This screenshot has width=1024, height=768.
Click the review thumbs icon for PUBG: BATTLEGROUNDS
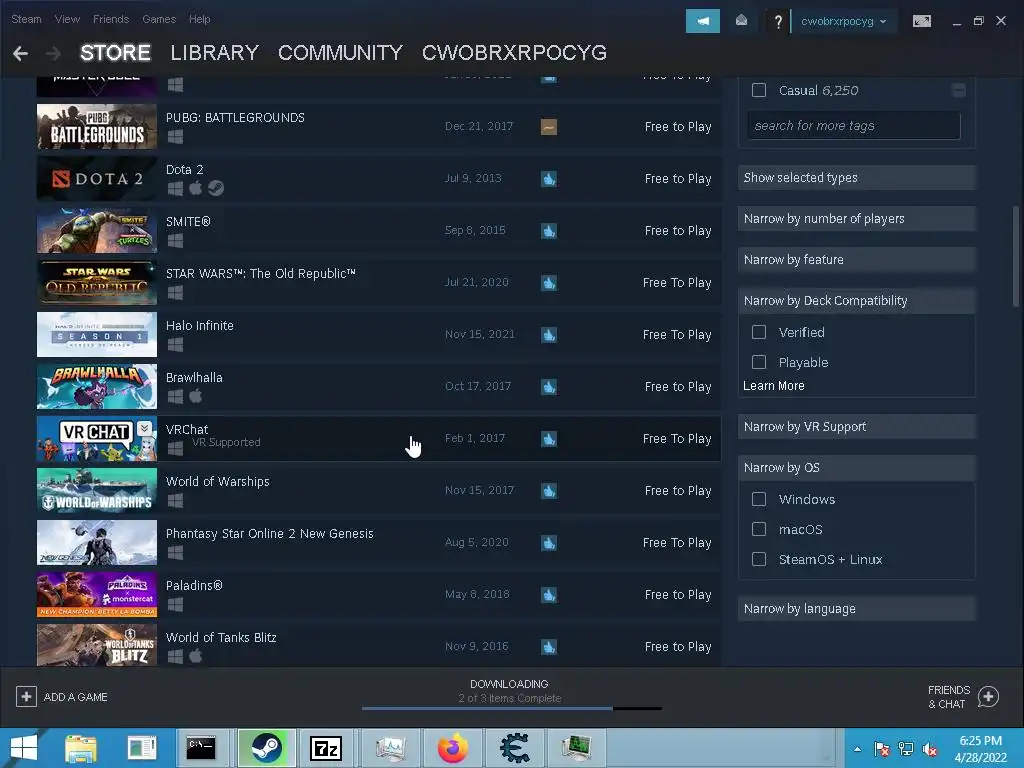tap(549, 127)
